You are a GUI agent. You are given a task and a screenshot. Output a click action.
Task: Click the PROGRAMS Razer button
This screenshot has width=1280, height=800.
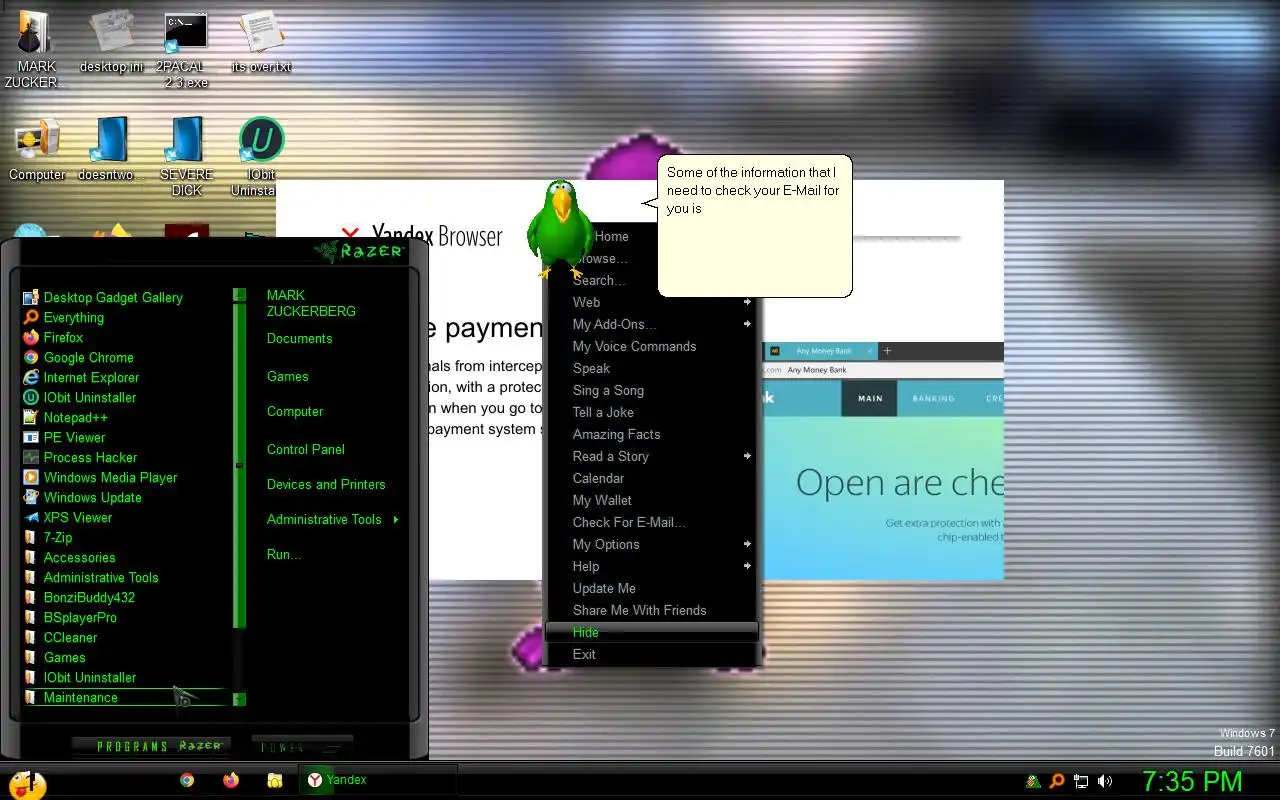tap(151, 746)
